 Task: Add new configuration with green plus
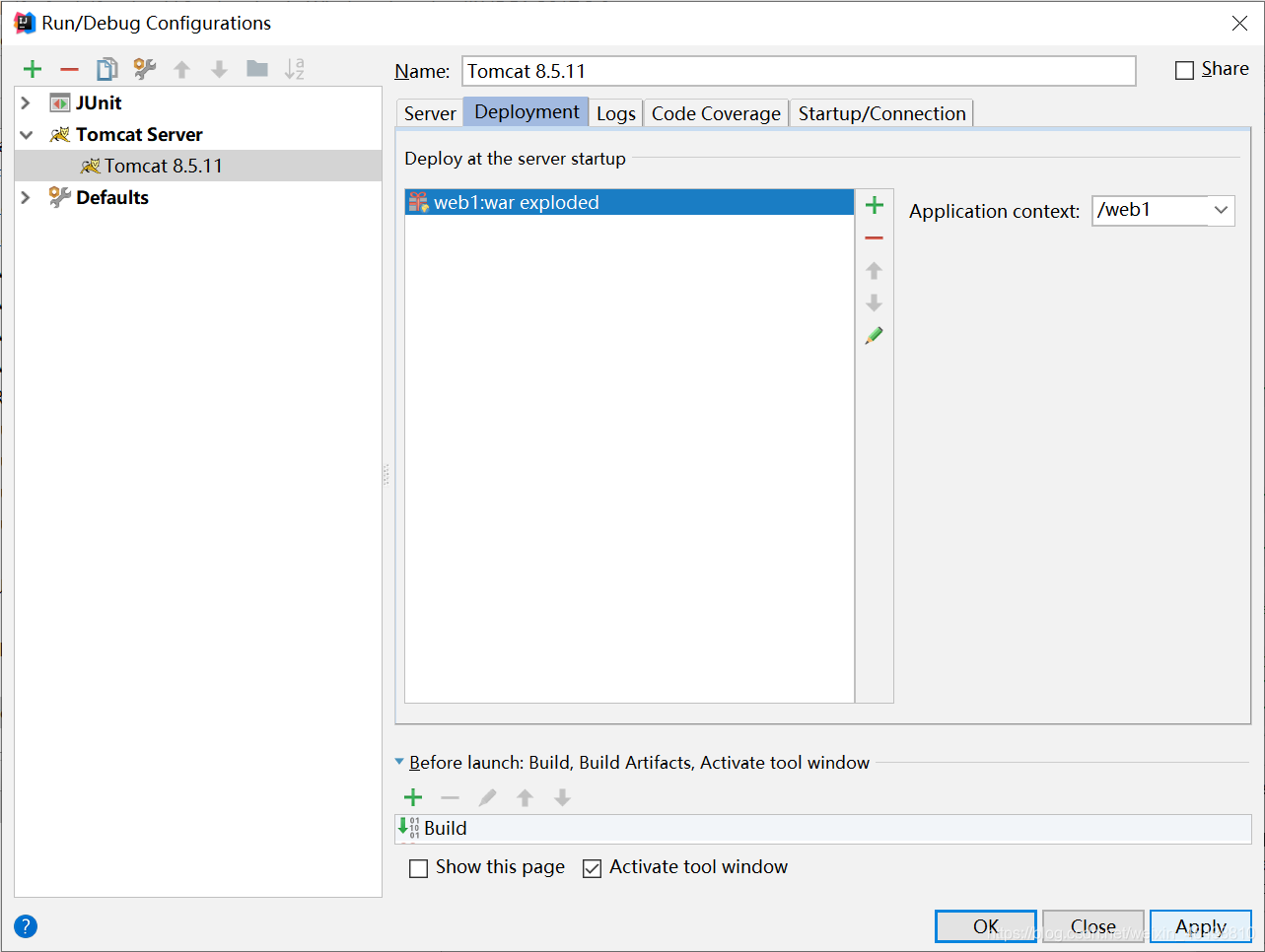(33, 69)
